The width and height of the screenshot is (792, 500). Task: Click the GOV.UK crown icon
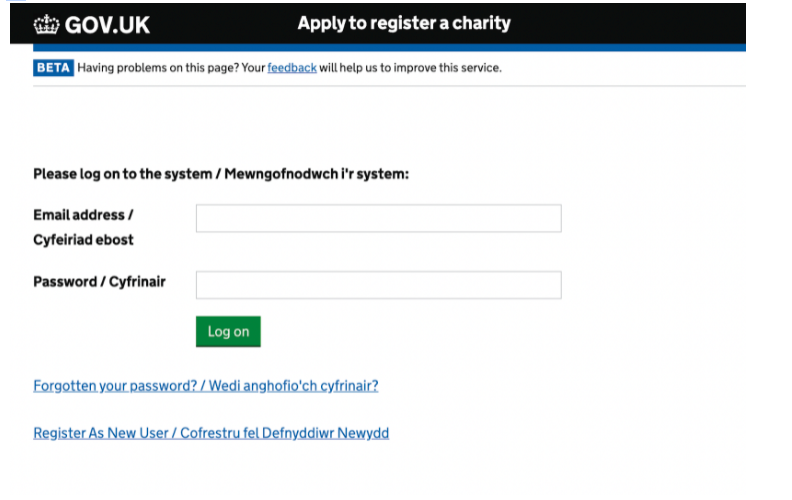(x=47, y=24)
